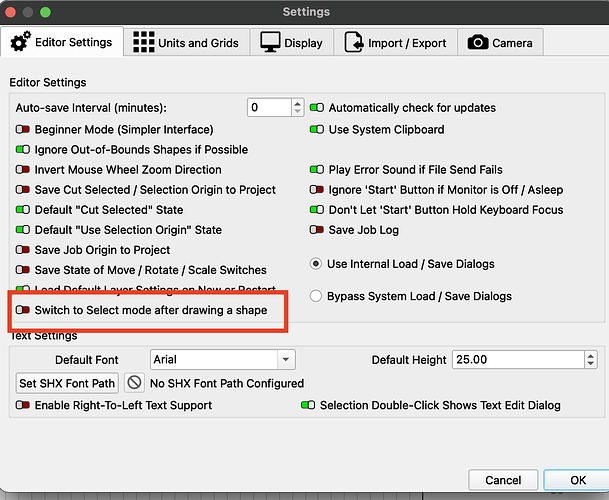Toggle Use System Clipboard switch
The width and height of the screenshot is (609, 500).
point(317,129)
